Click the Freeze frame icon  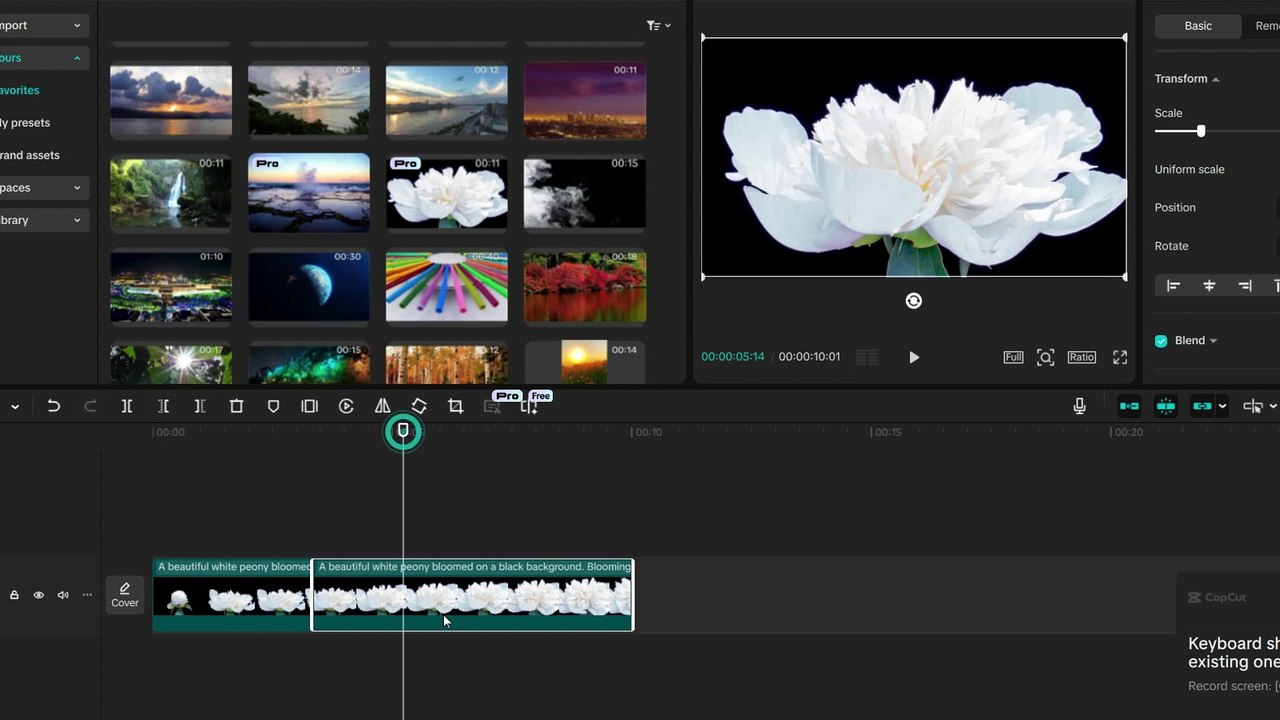[x=309, y=406]
